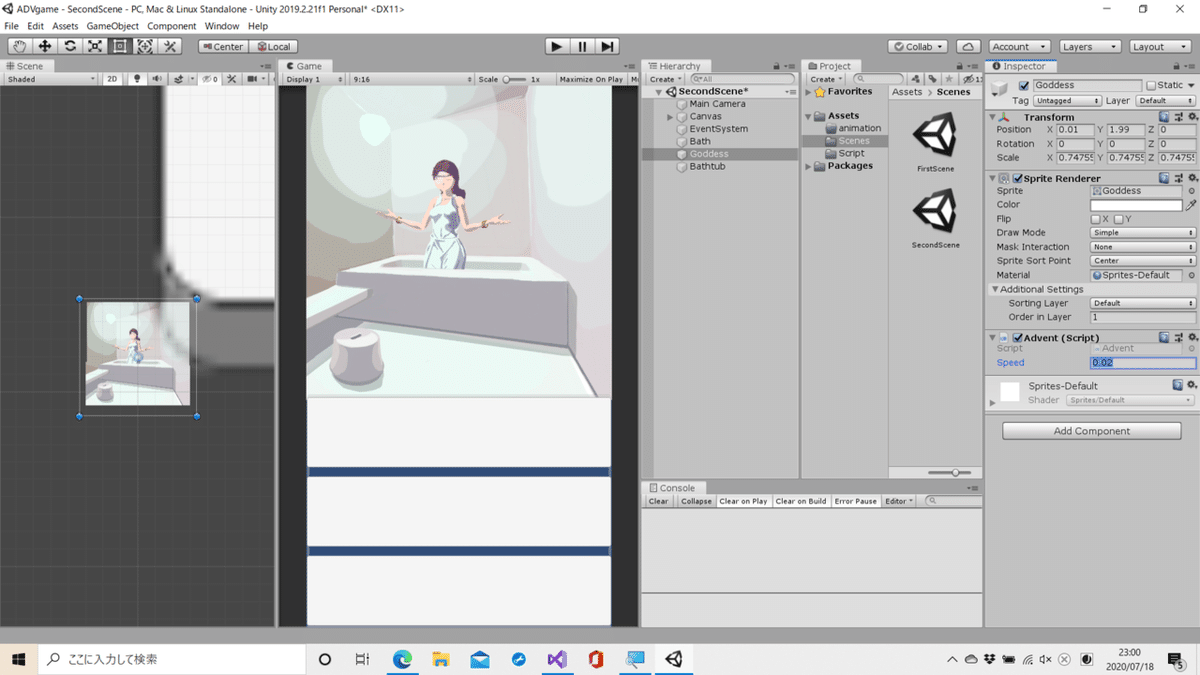Viewport: 1200px width, 675px height.
Task: Click the sprite Color swatch
Action: (x=1136, y=205)
